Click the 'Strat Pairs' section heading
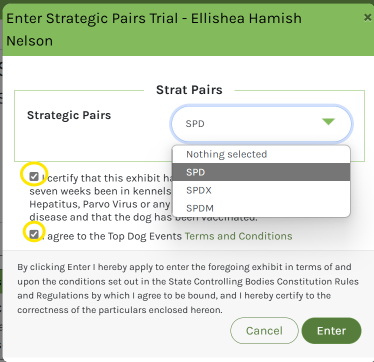Screen dimensions: 374x362 189,90
